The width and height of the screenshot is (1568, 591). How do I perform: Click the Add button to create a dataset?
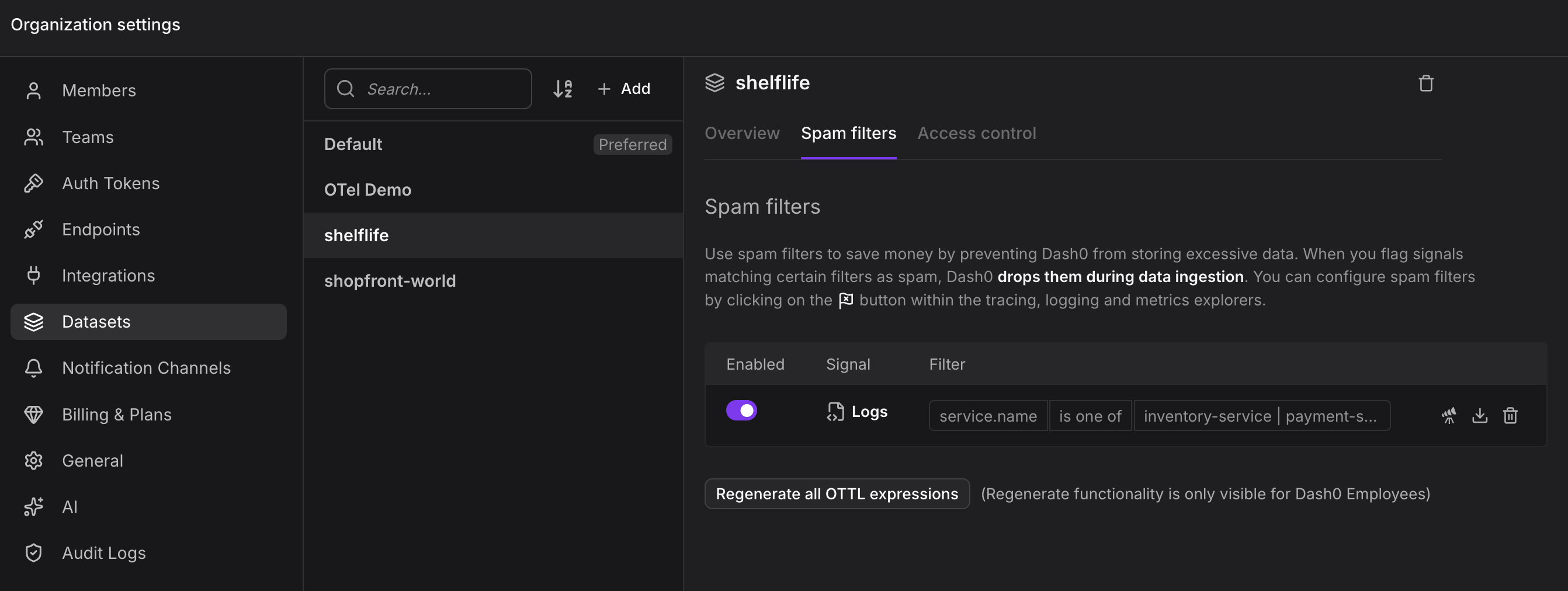pyautogui.click(x=624, y=88)
